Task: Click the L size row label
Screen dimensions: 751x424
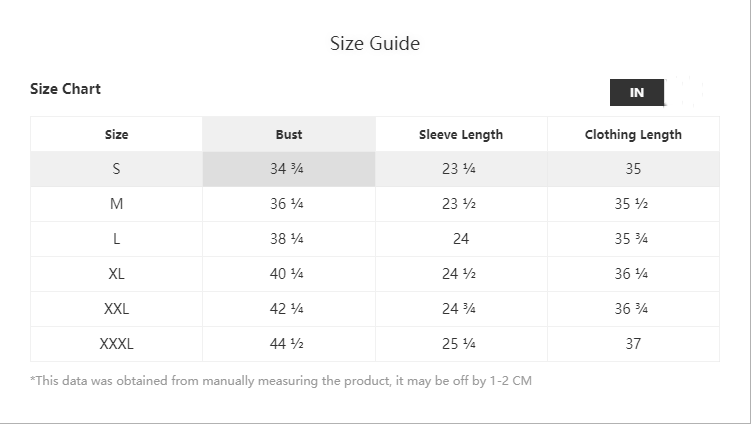Action: (117, 239)
